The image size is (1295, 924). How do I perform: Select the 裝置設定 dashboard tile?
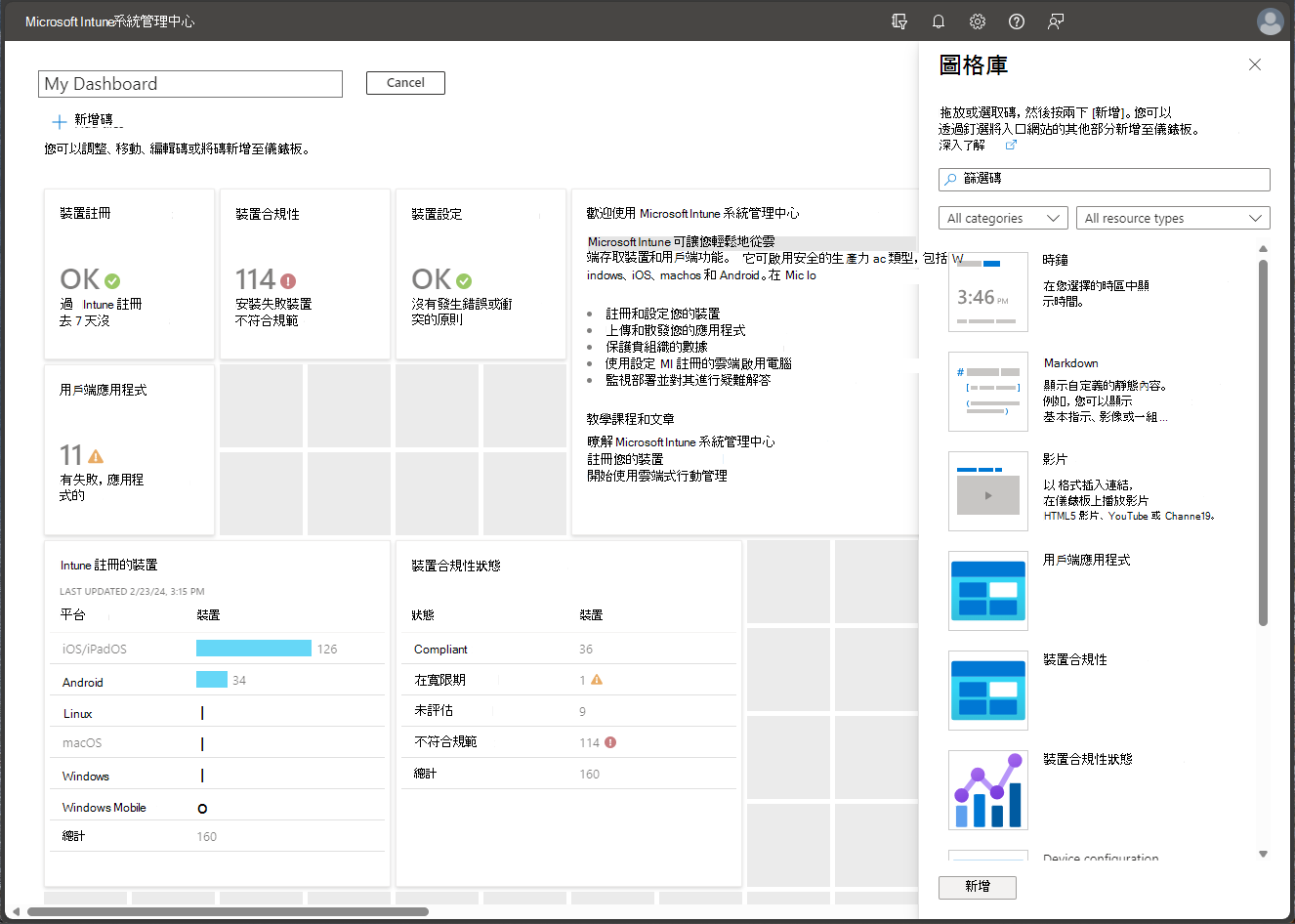click(480, 274)
